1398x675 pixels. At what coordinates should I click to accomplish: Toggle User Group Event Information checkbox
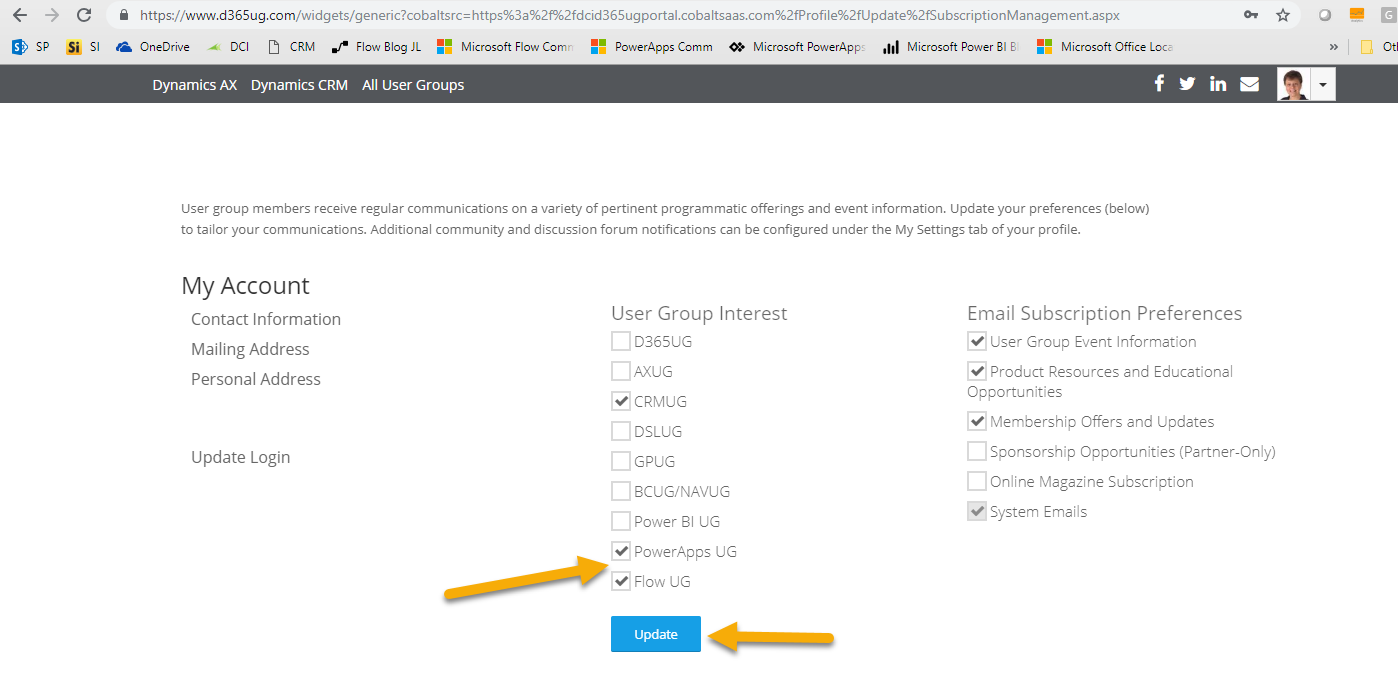click(977, 341)
